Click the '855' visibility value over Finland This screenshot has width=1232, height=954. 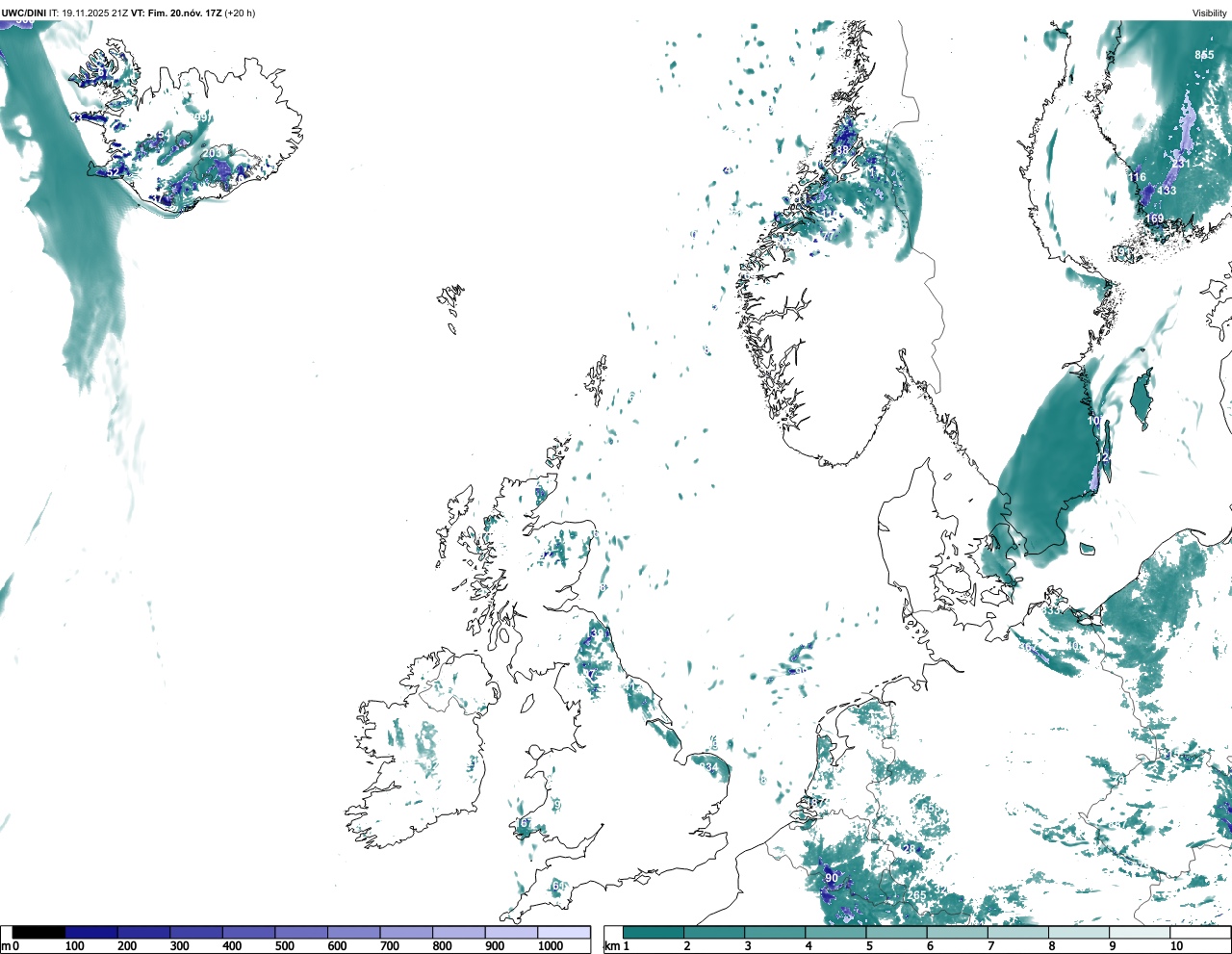point(1204,55)
